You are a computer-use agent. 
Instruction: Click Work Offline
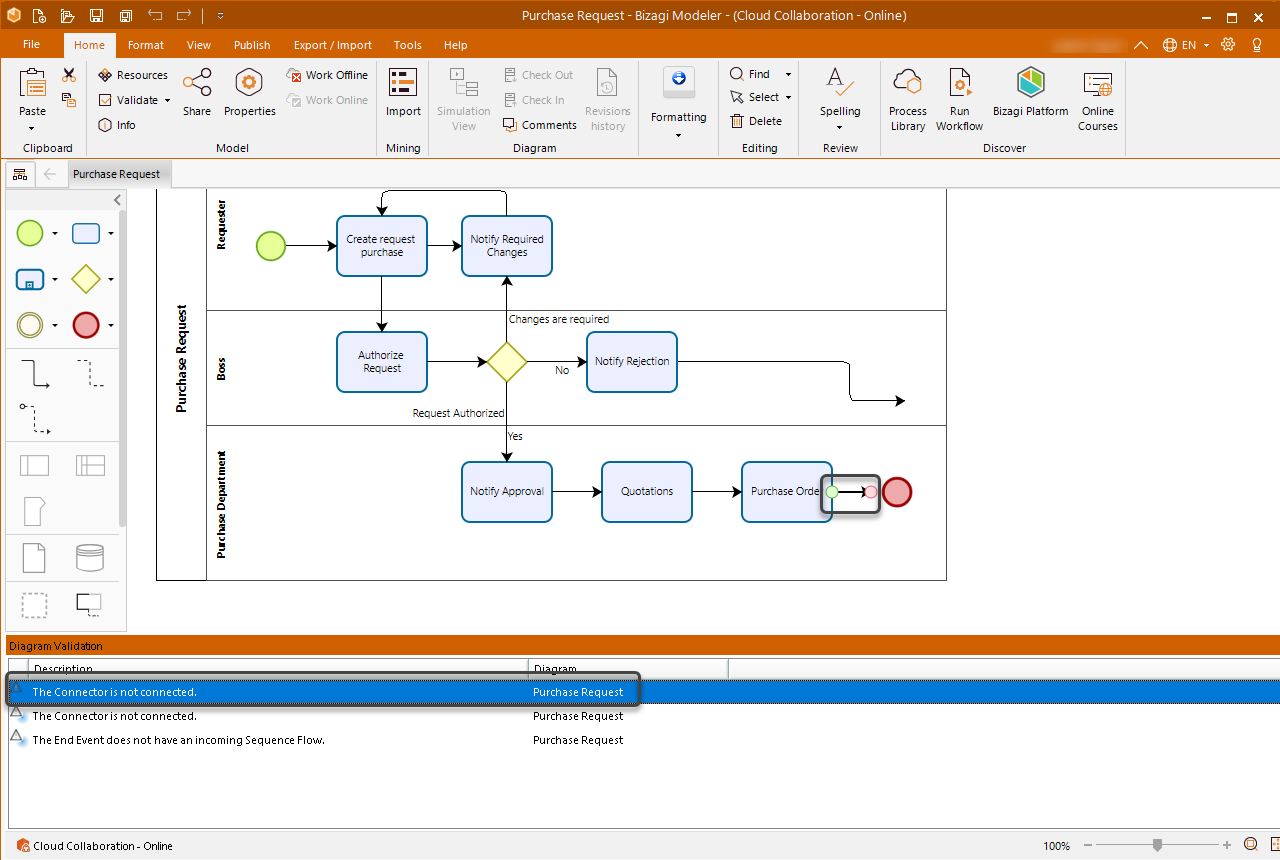point(327,75)
